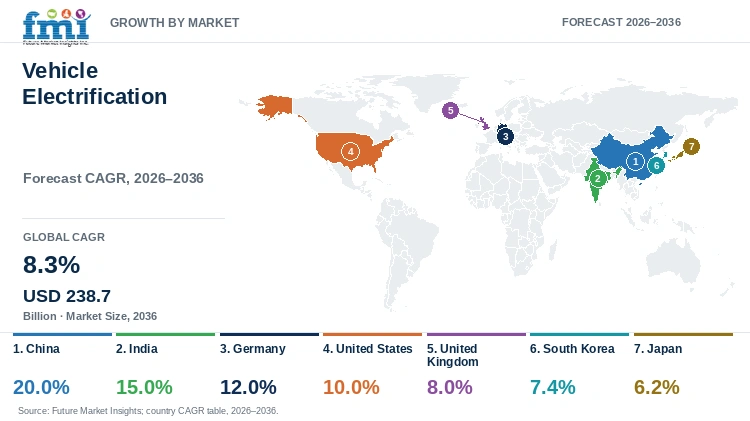Viewport: 750px width, 421px height.
Task: Click the 'Vehicle Electrification' title
Action: point(95,83)
